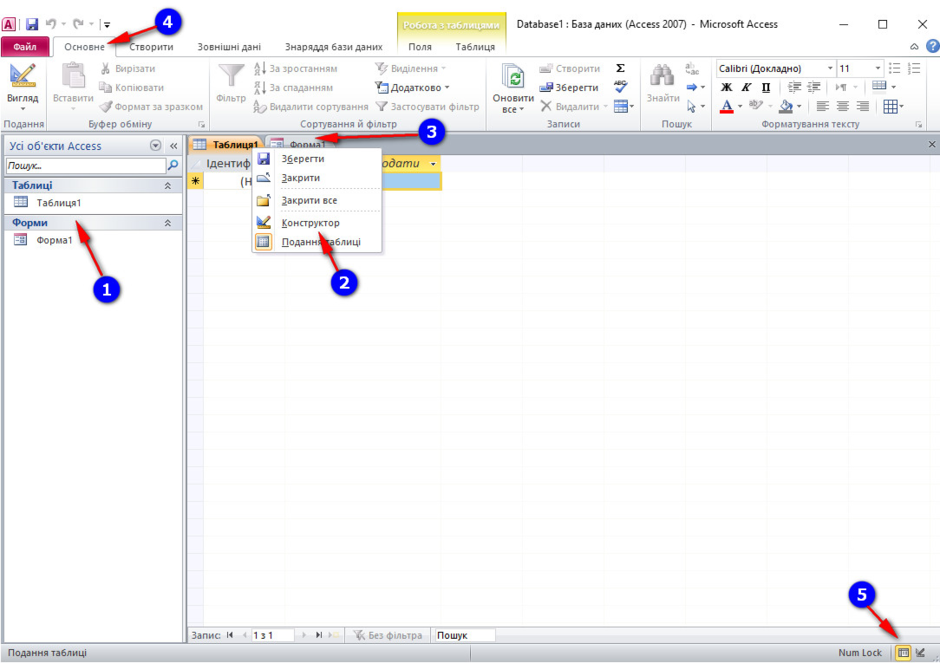The width and height of the screenshot is (940, 663).
Task: Click the fill color bucket
Action: pos(786,107)
